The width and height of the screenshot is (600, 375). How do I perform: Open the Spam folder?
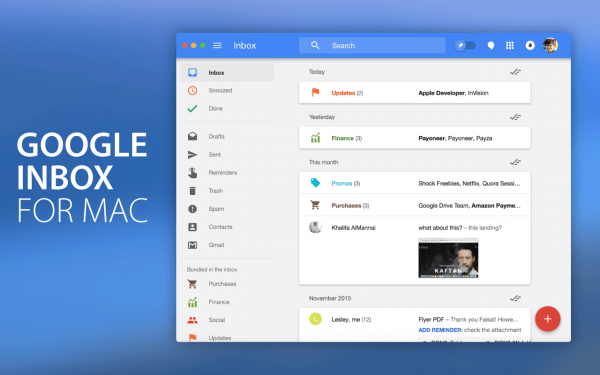tap(227, 209)
